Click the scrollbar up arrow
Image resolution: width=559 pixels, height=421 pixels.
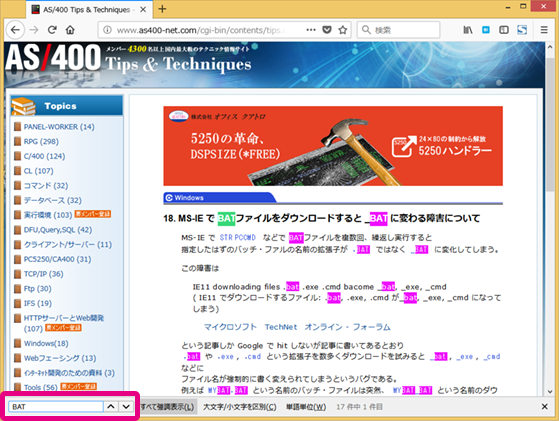point(549,46)
